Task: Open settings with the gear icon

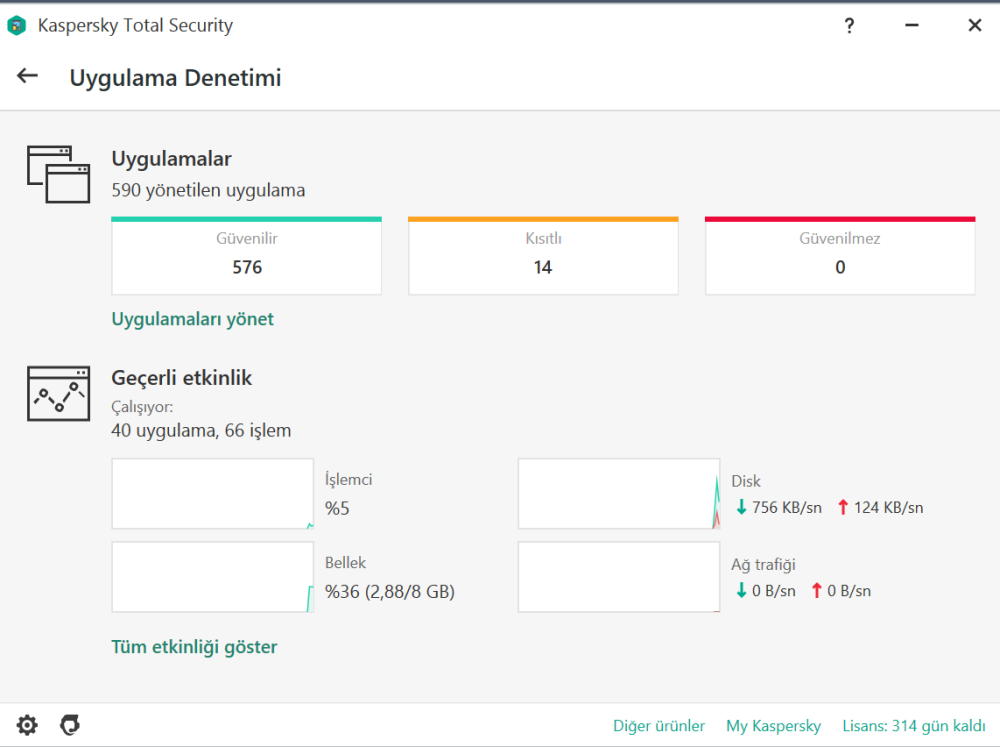Action: pyautogui.click(x=27, y=725)
